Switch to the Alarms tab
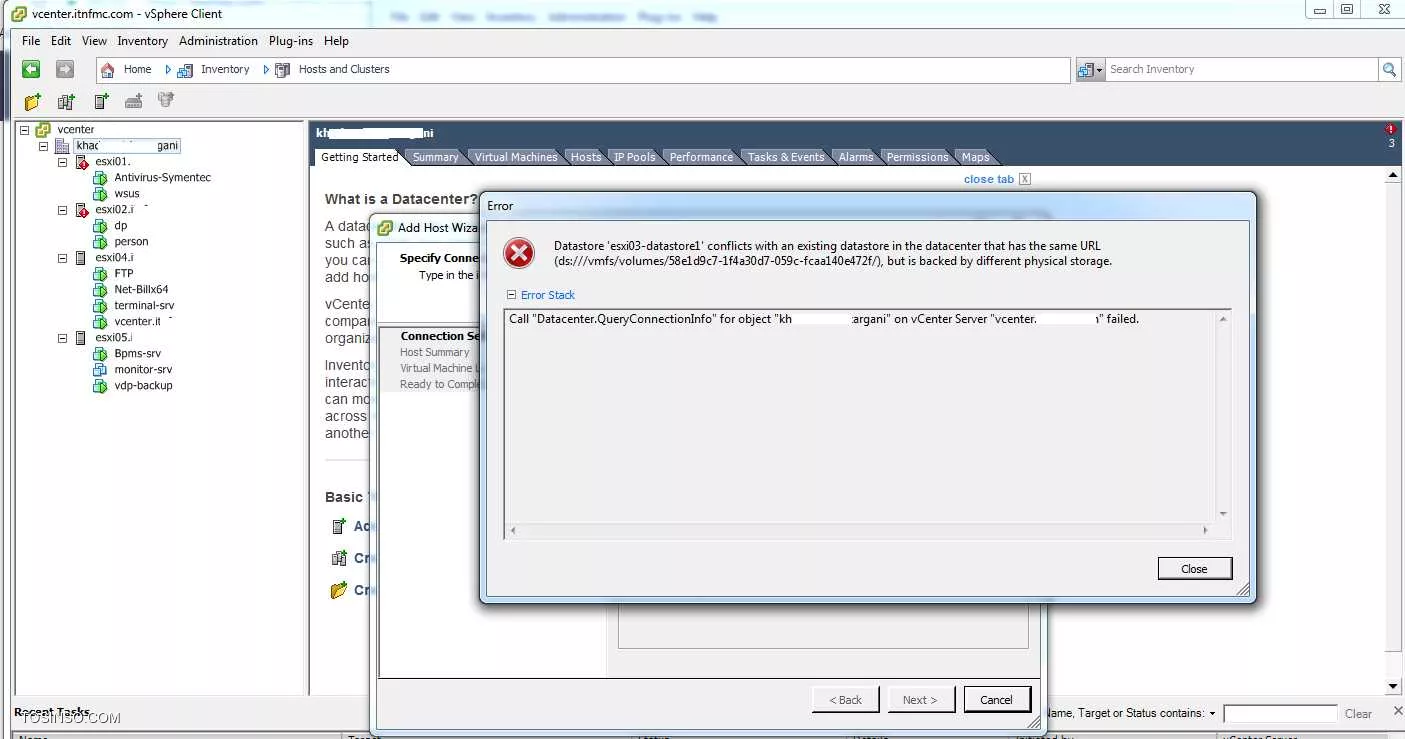This screenshot has width=1405, height=739. (x=856, y=157)
